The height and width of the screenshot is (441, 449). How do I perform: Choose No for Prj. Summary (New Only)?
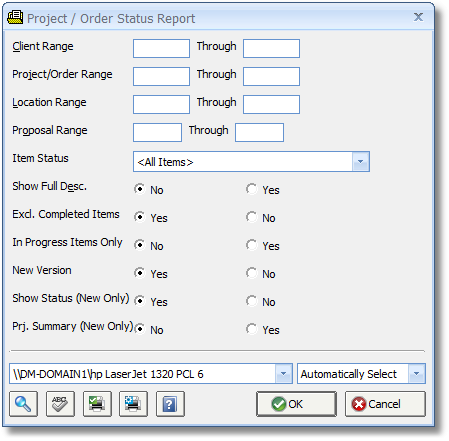(x=140, y=329)
